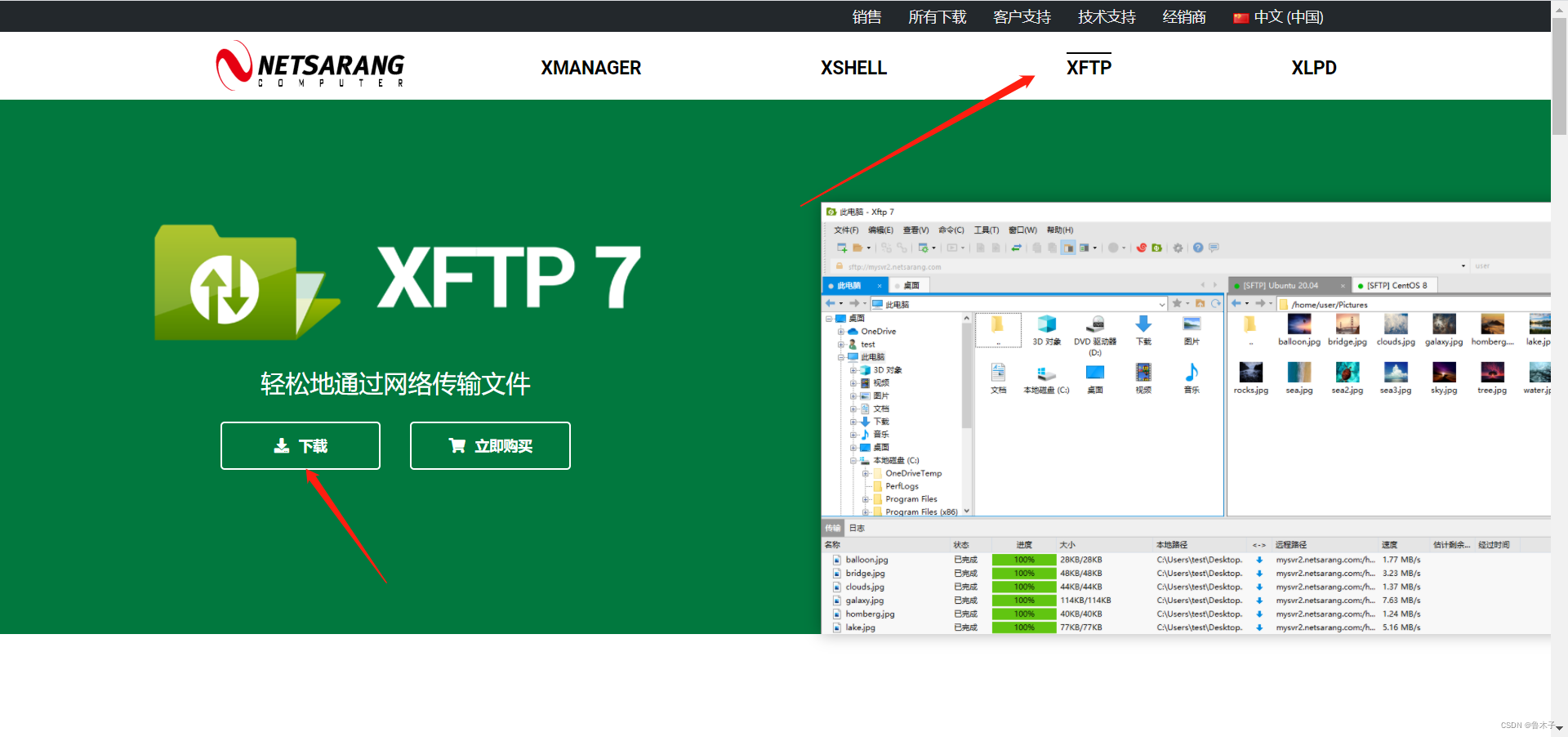
Task: Click the local pane favorites star
Action: (1177, 303)
